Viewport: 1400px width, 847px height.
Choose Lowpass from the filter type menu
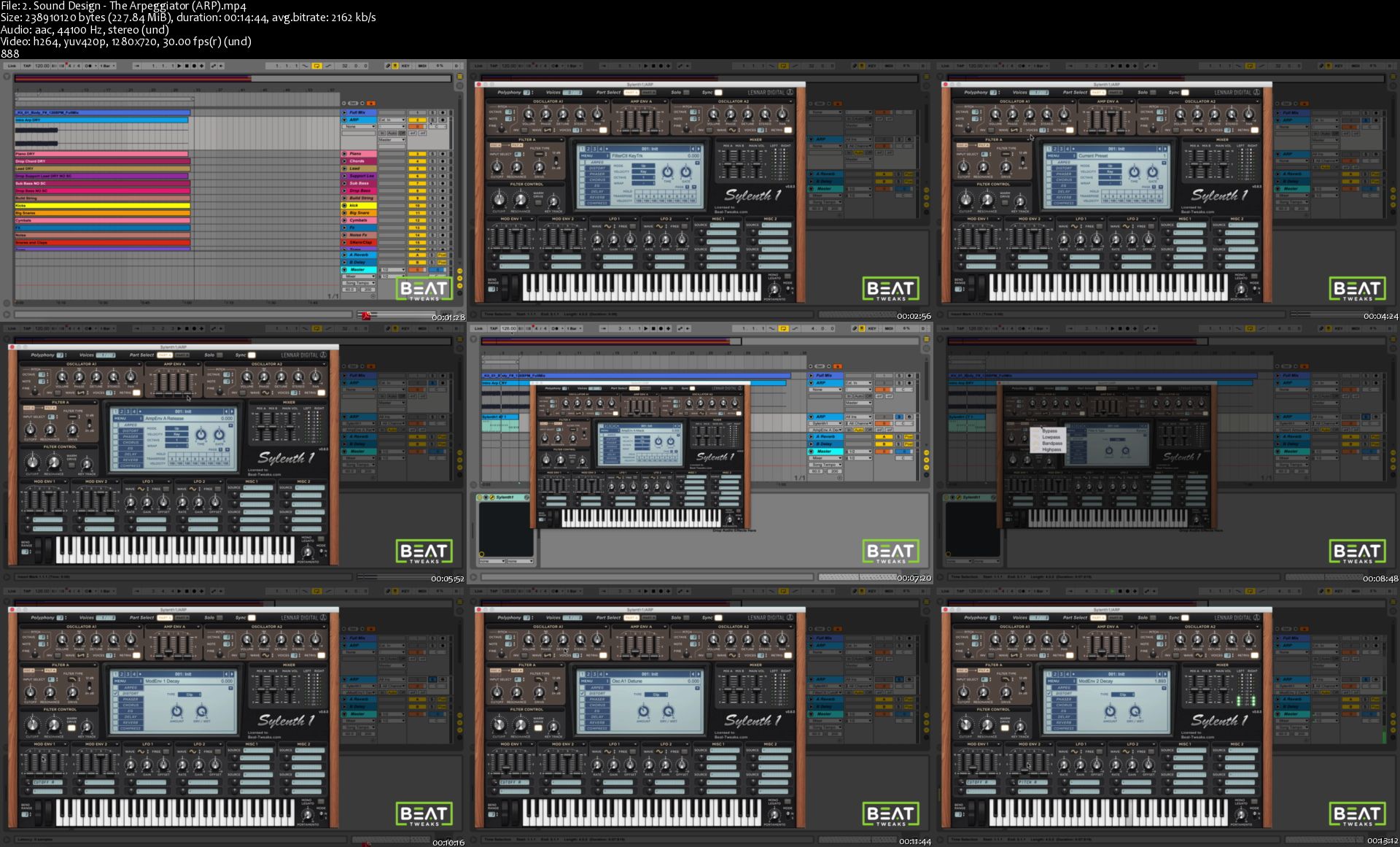coord(1051,437)
